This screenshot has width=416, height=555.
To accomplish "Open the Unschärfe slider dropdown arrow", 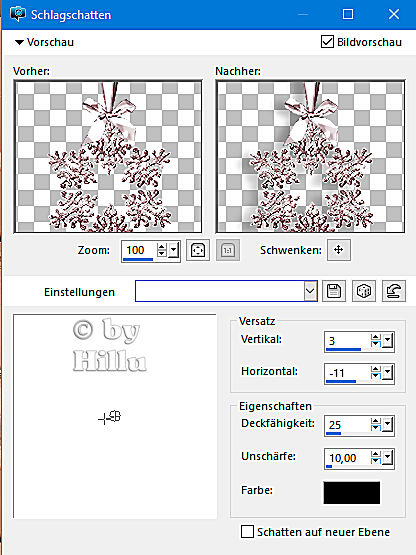I will point(387,457).
